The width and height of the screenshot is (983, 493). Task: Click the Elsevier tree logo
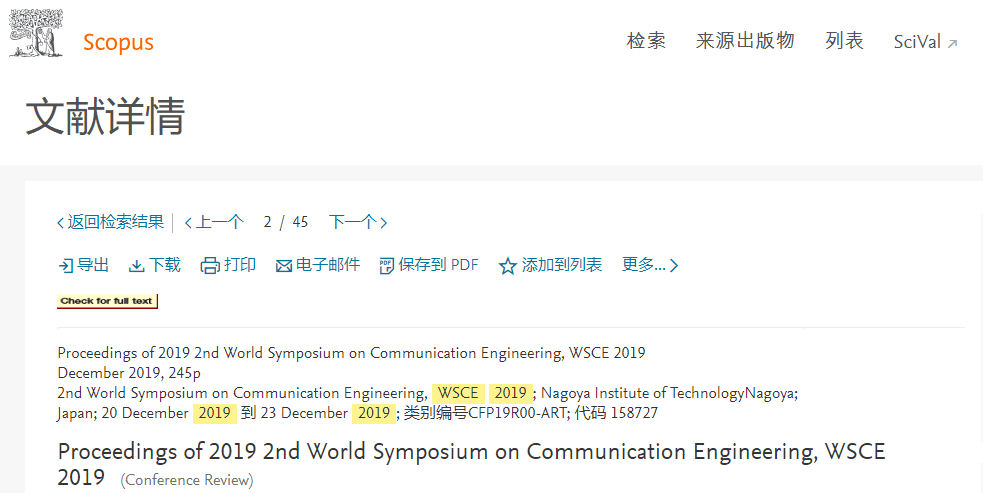pos(36,33)
